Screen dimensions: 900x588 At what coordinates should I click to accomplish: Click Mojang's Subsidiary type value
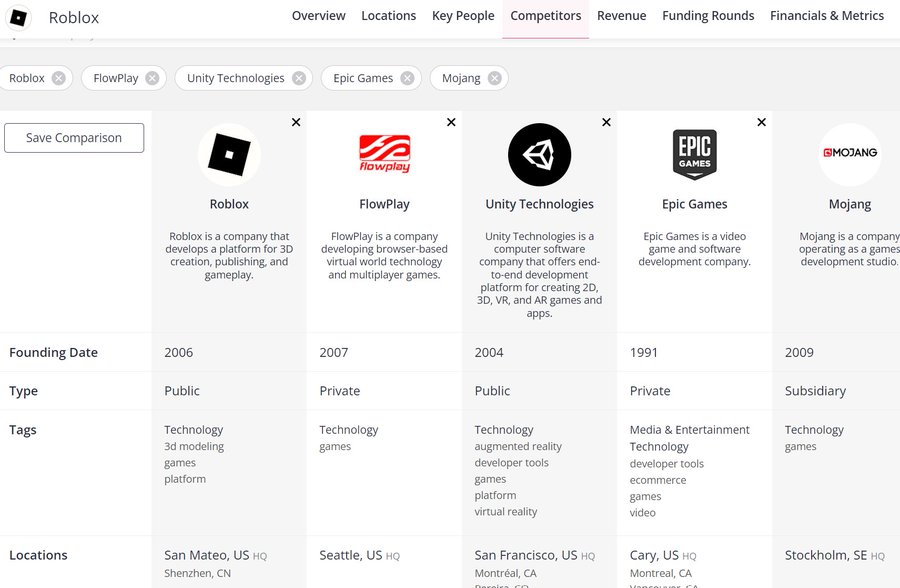[x=815, y=391]
